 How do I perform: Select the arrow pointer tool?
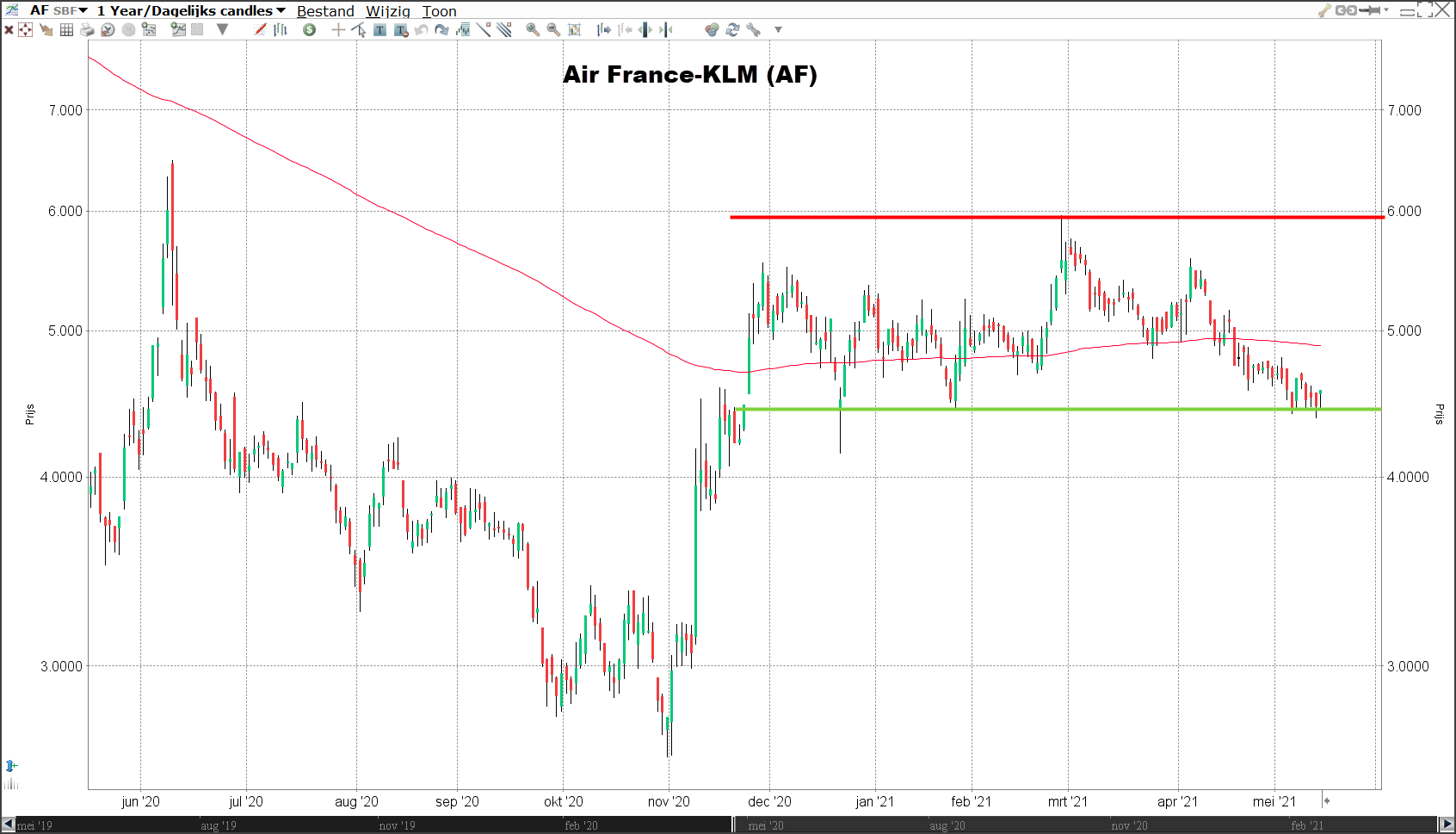click(x=359, y=30)
